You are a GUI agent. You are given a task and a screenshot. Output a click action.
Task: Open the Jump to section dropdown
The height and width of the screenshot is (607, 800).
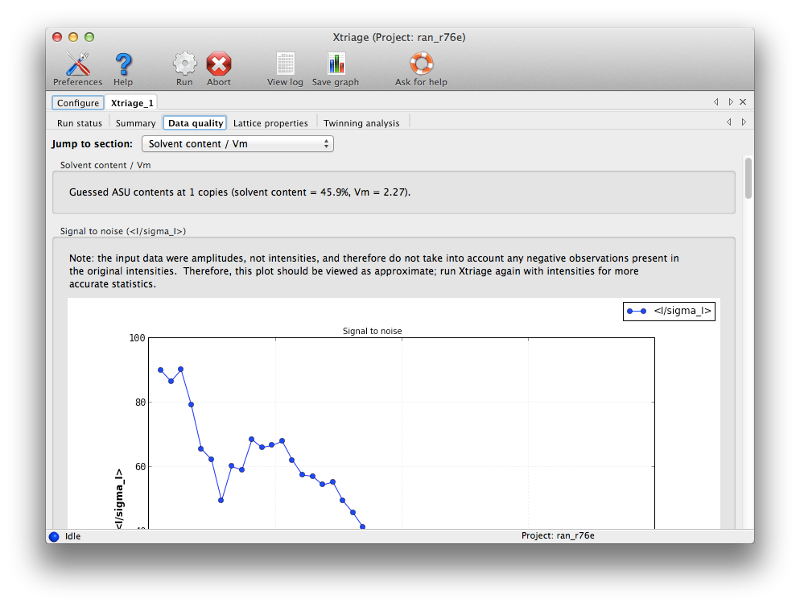click(237, 143)
